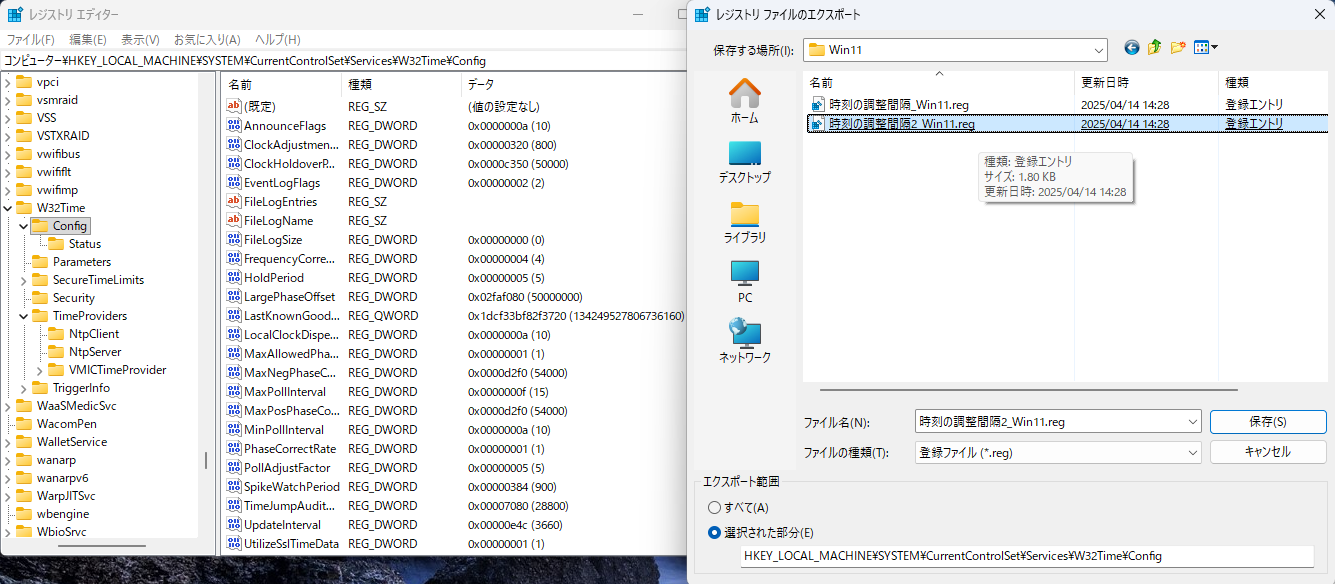Click the Create new folder icon
1335x584 pixels.
tap(1178, 48)
